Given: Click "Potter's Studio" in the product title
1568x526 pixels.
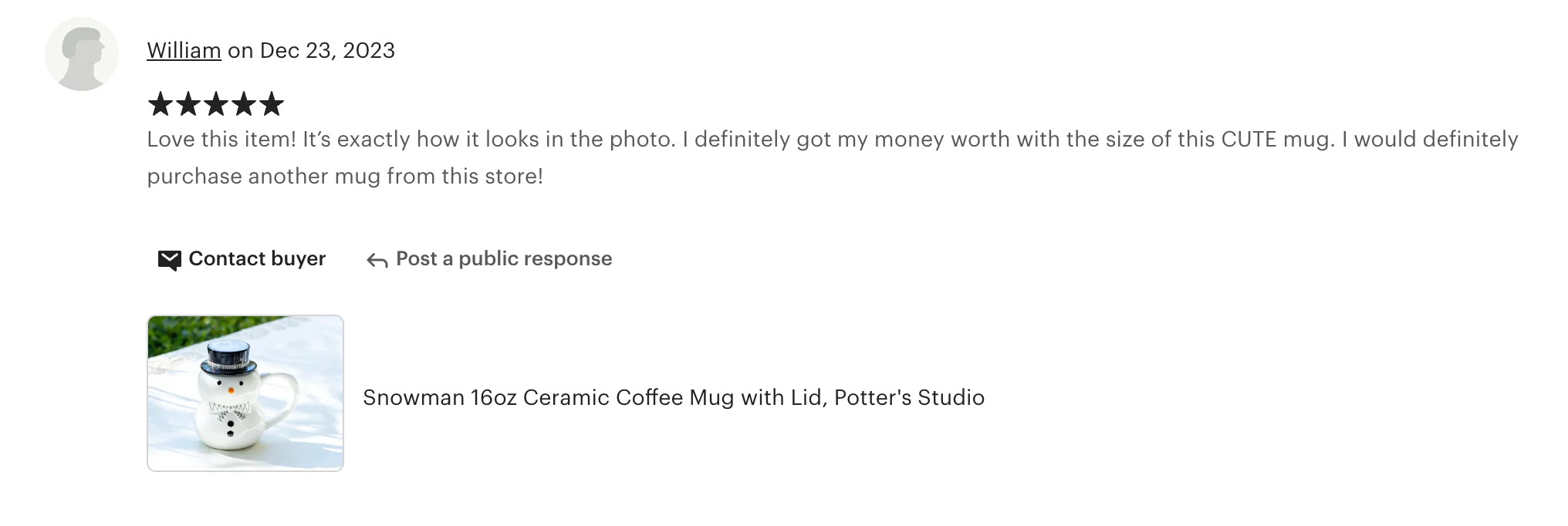Looking at the screenshot, I should point(909,398).
